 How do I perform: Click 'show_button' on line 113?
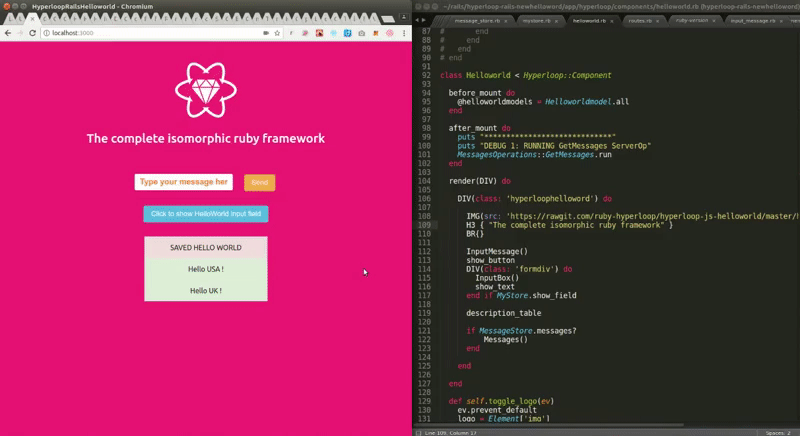coord(490,261)
